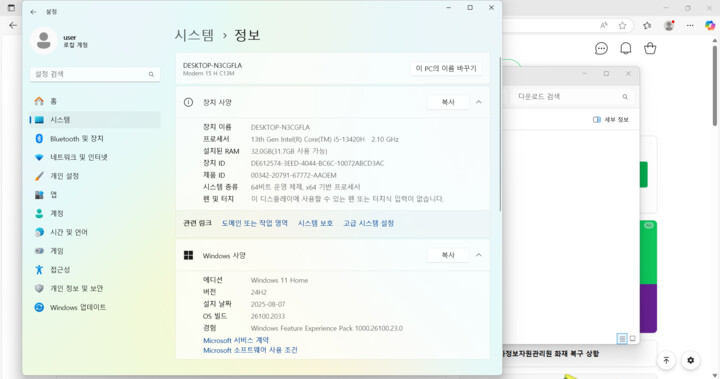Switch Explorer to large thumbnails view icon
Image resolution: width=720 pixels, height=379 pixels.
click(x=633, y=339)
